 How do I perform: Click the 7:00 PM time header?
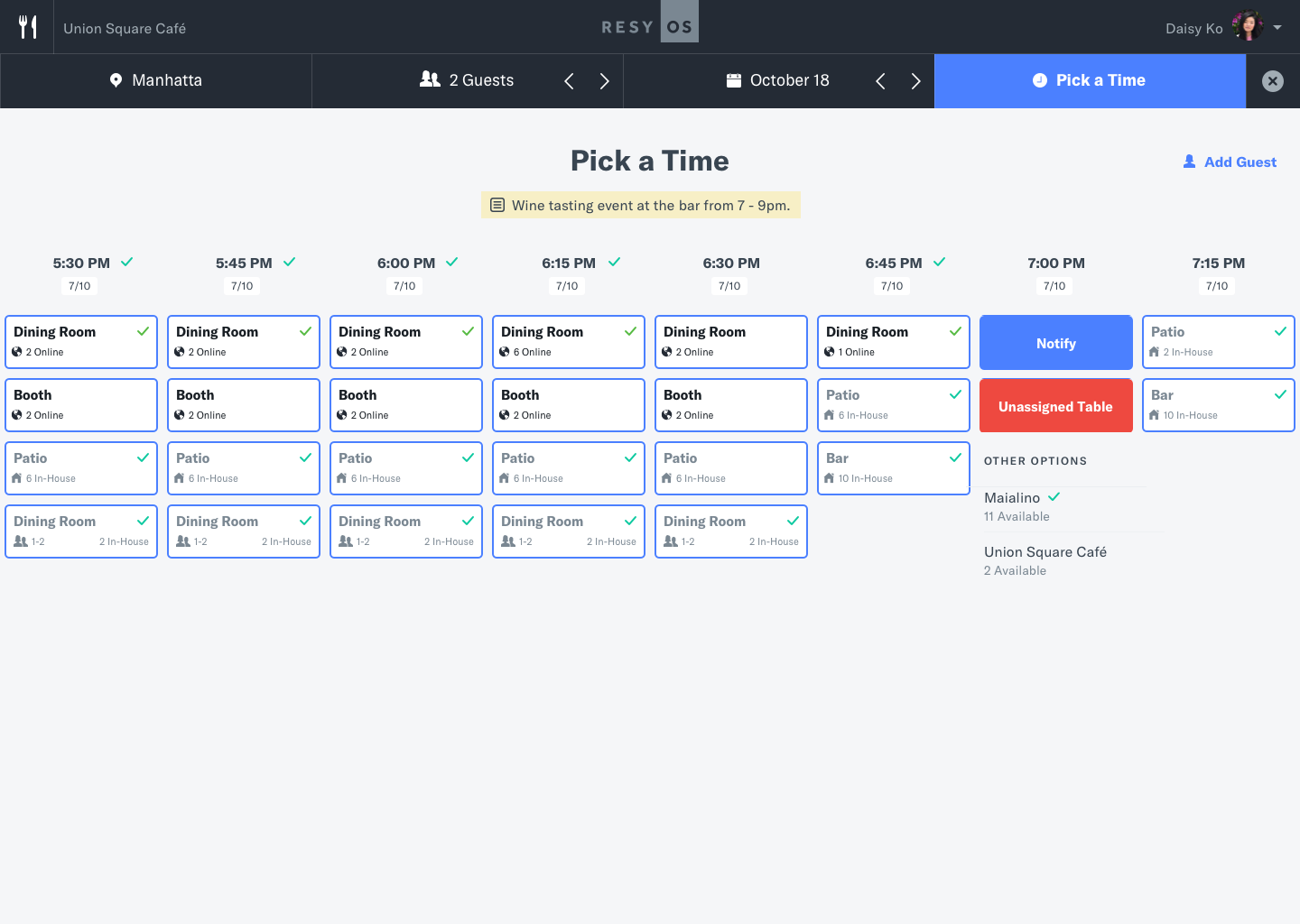click(x=1056, y=263)
